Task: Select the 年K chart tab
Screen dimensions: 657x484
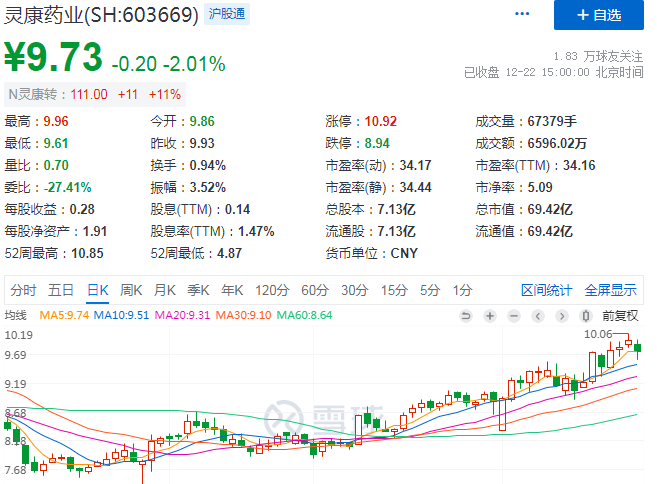Action: pos(232,290)
